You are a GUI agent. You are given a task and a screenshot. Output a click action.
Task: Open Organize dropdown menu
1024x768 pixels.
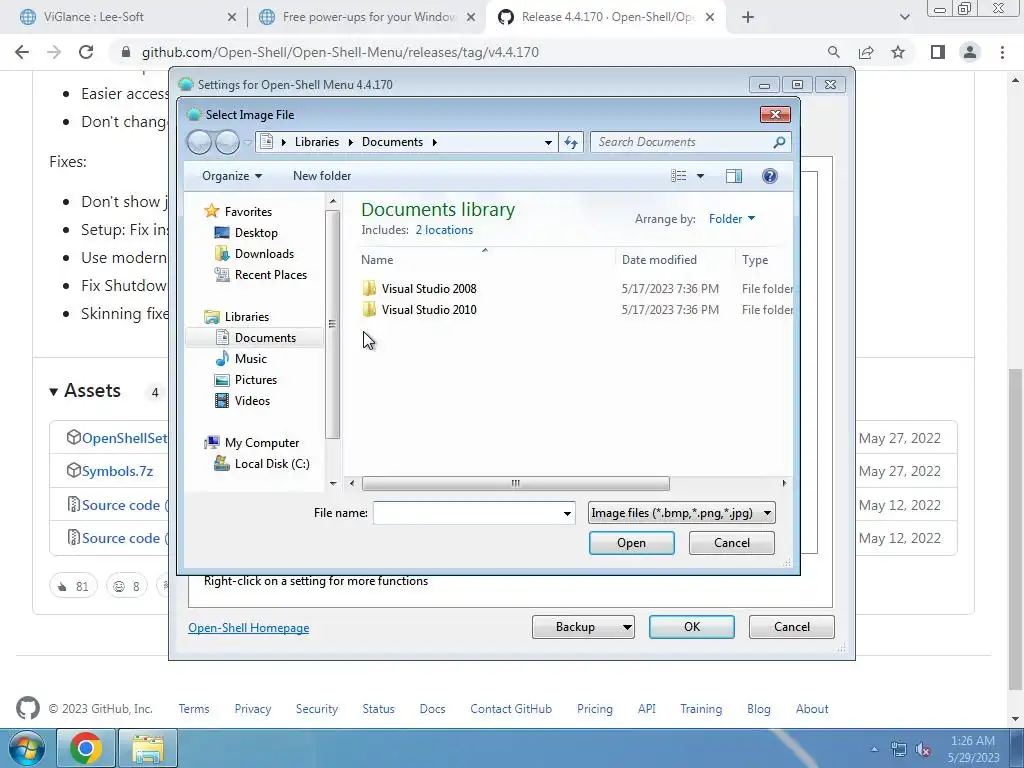232,176
